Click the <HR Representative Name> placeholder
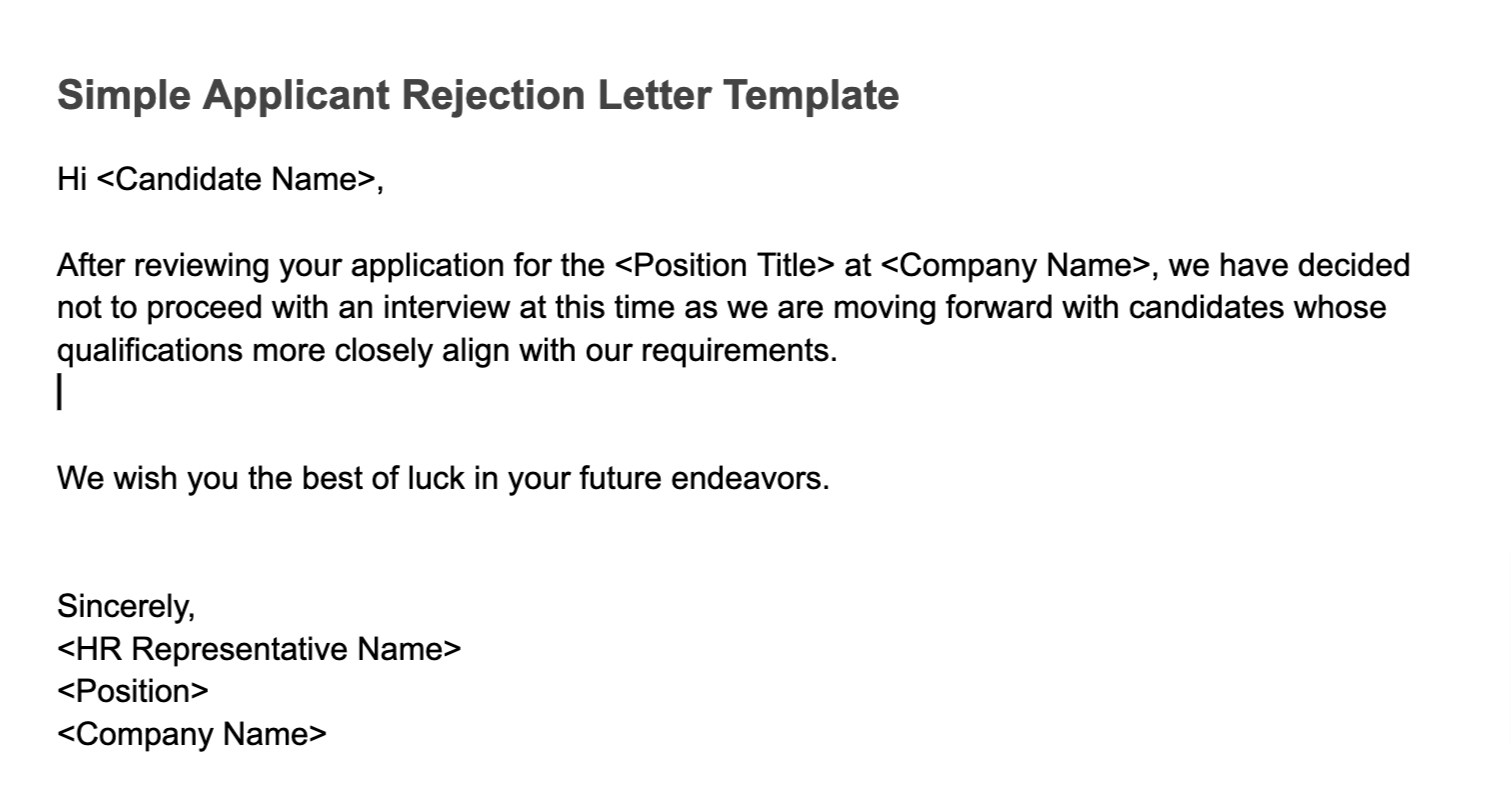Screen dimensions: 1511x803 coord(259,649)
